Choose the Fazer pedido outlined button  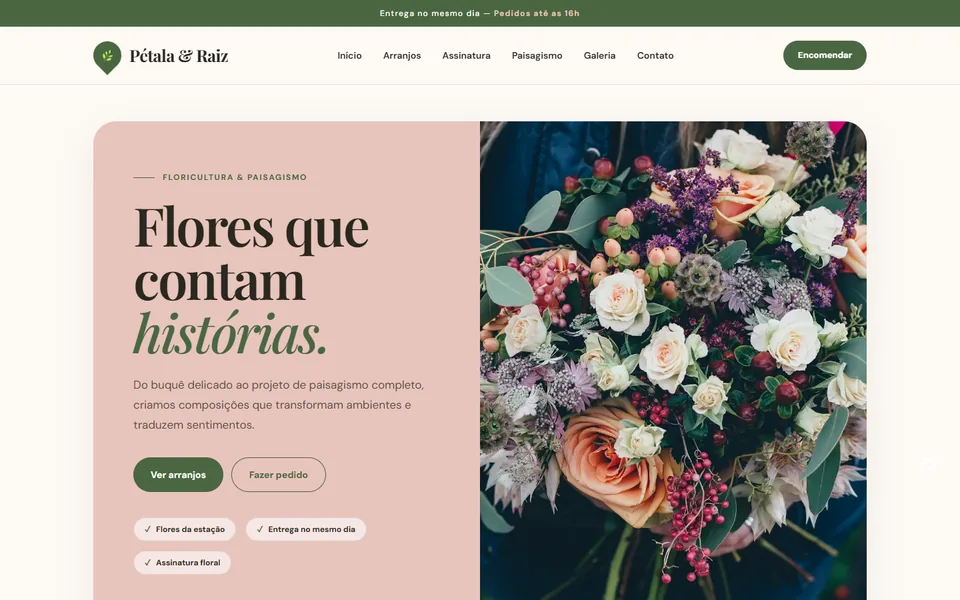click(x=279, y=474)
